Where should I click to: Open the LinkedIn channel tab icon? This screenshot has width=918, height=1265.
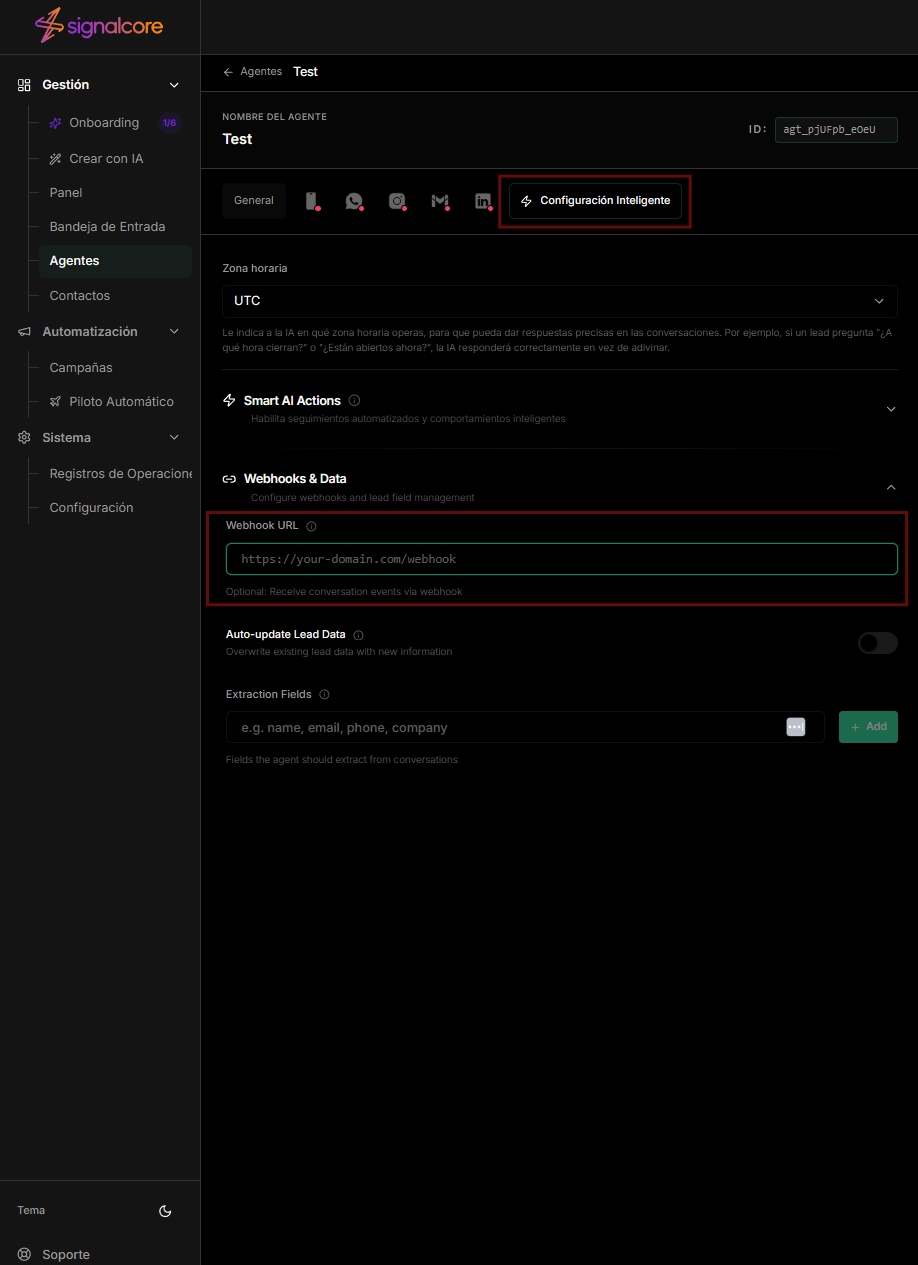[483, 201]
